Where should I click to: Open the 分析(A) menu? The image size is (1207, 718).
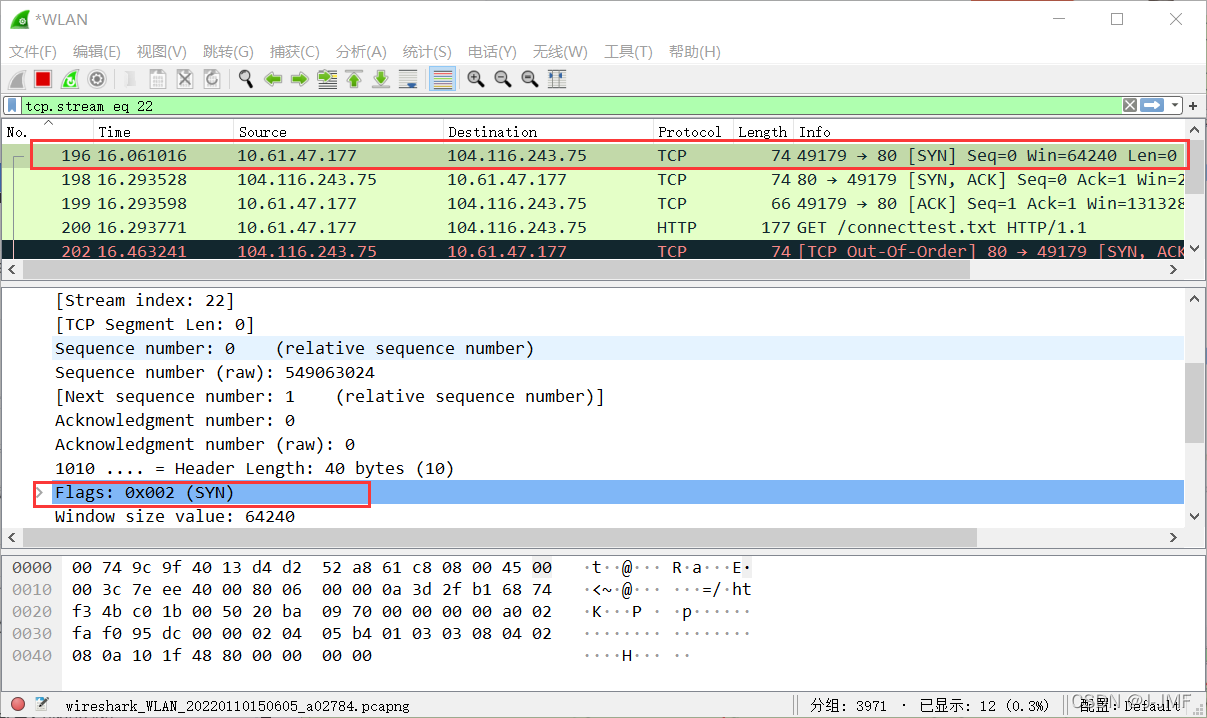361,52
